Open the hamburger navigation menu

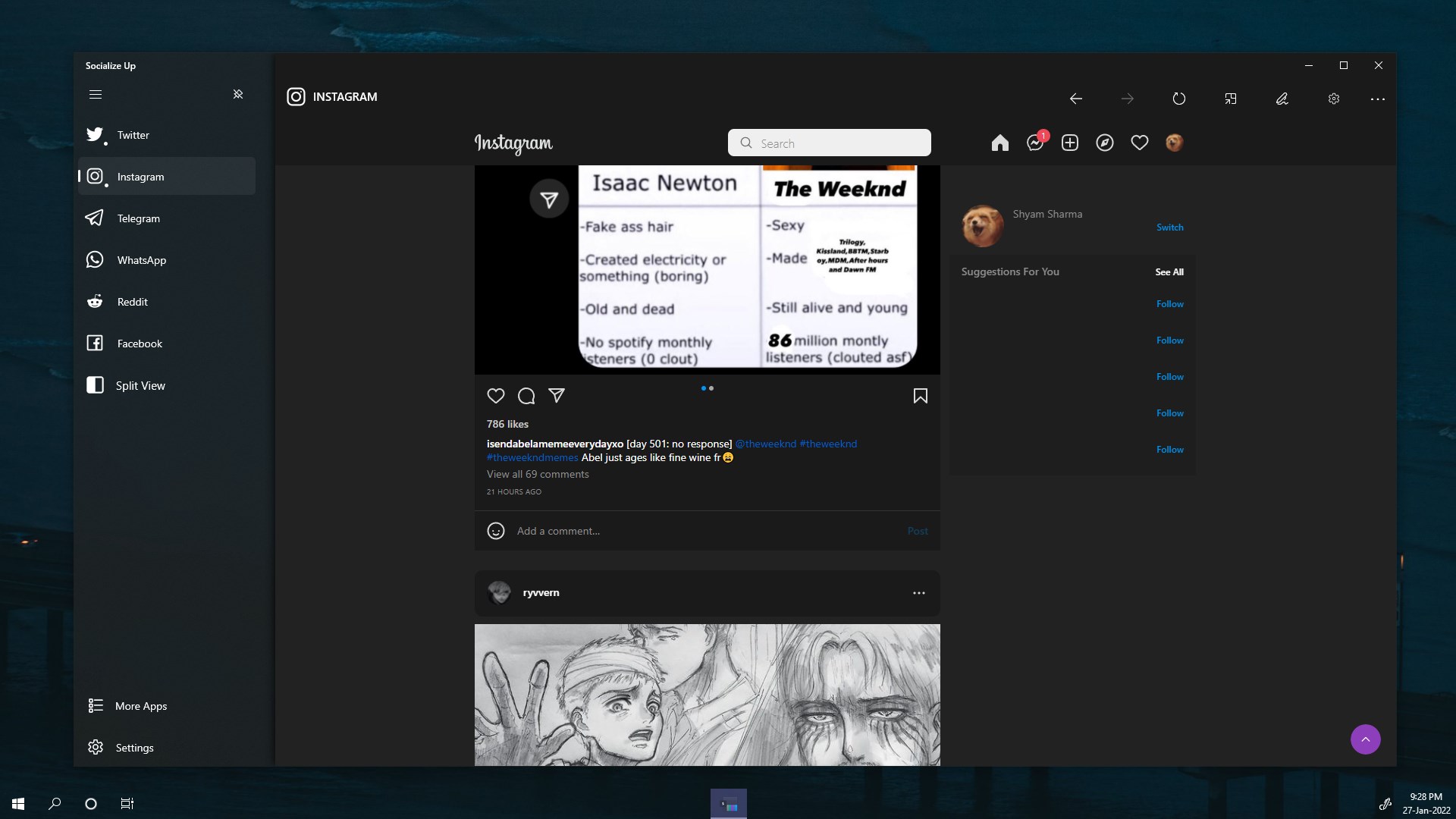point(96,94)
